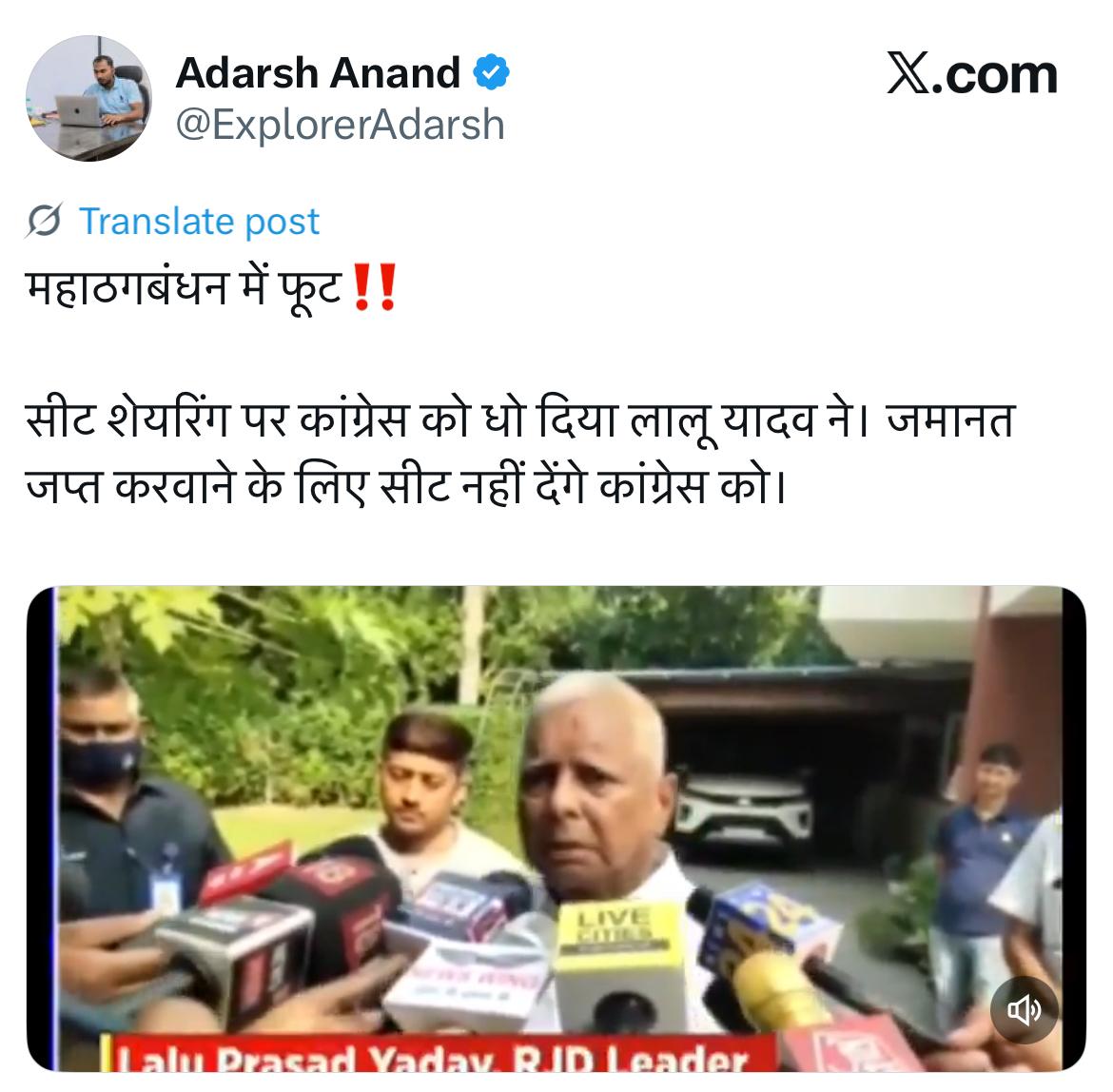Click the Adarsh Anand display name

coord(318,73)
